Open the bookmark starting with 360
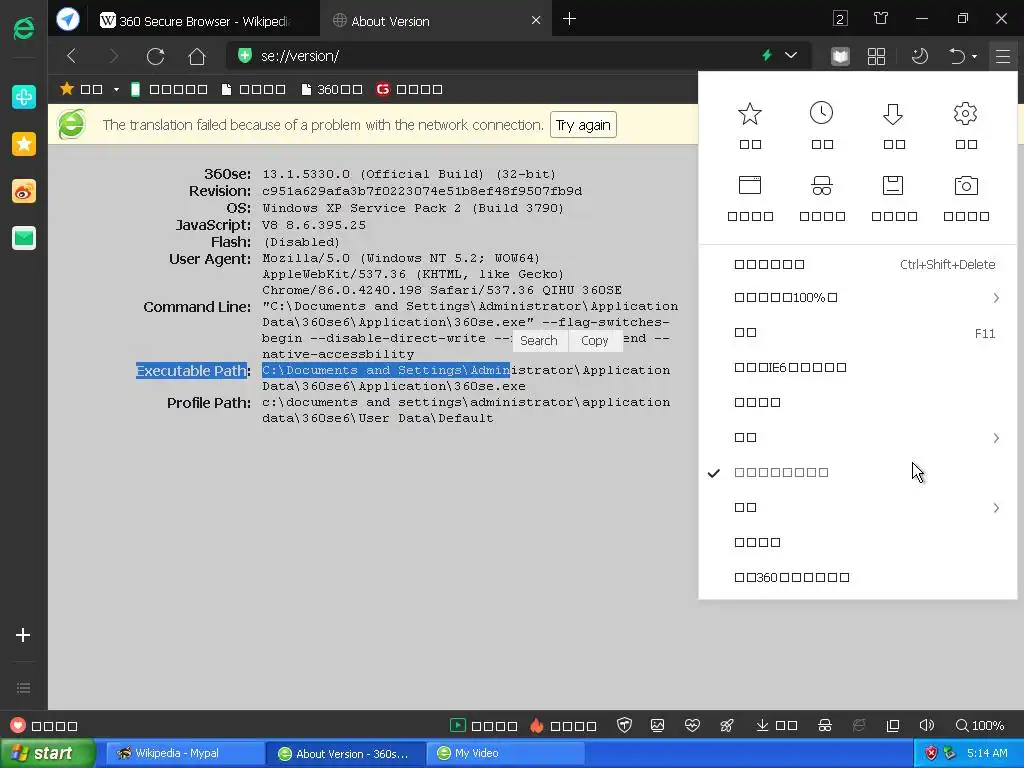 coord(332,89)
